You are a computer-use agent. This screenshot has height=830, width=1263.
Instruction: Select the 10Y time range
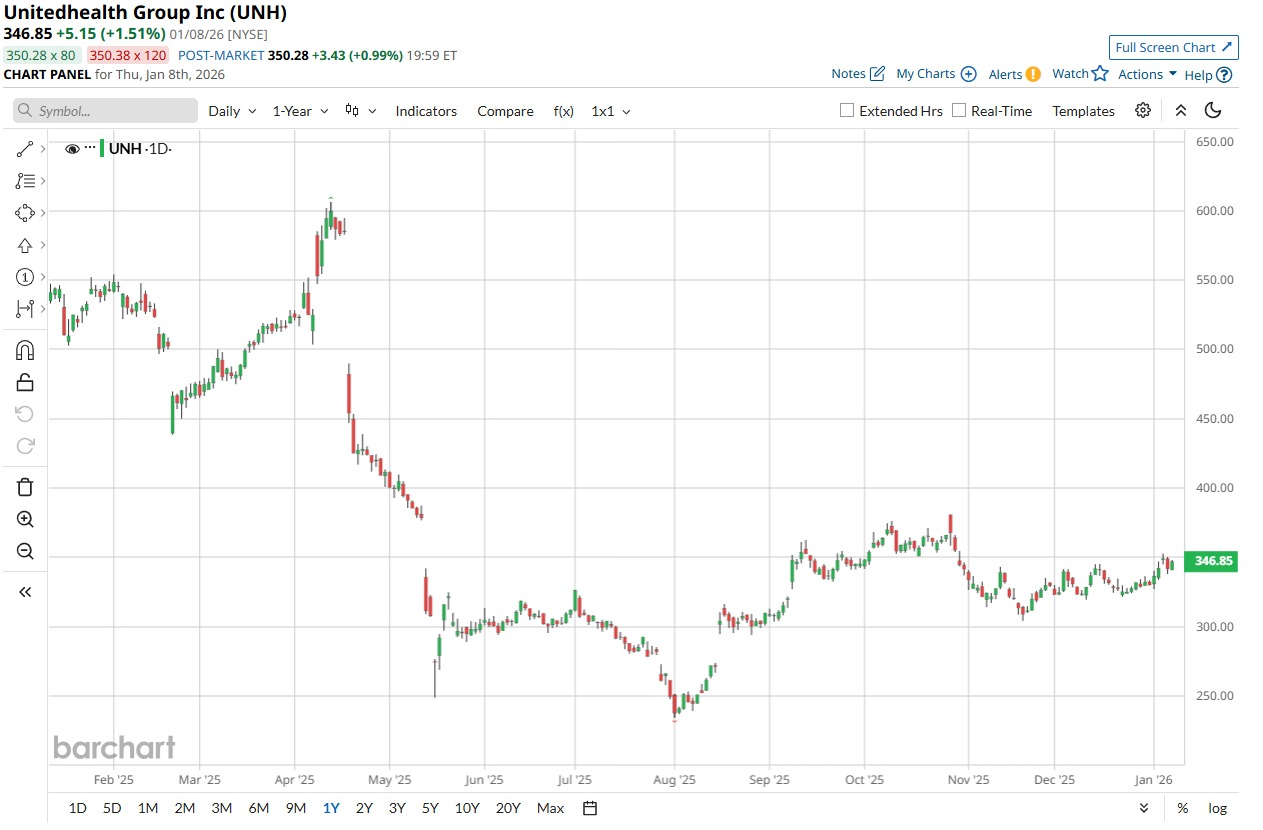[467, 808]
